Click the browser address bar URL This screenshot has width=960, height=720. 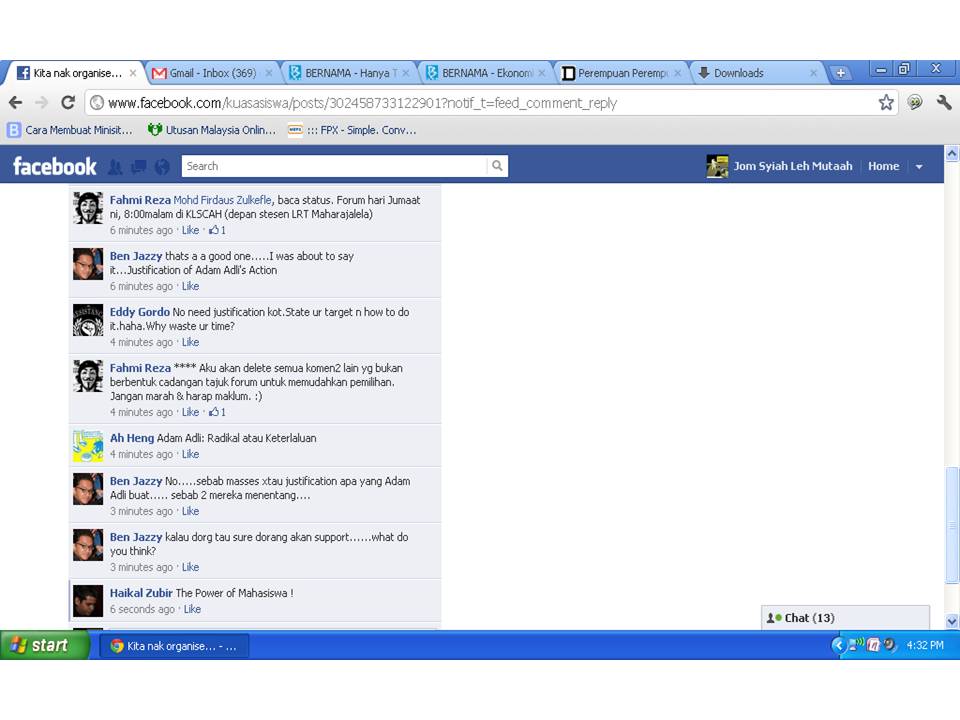pos(362,103)
